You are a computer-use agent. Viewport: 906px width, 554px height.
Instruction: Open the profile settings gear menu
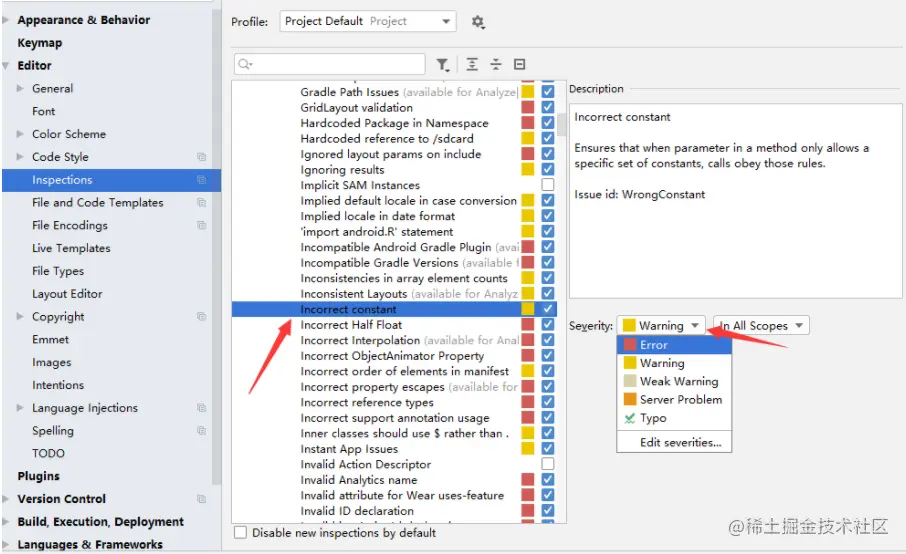click(478, 22)
